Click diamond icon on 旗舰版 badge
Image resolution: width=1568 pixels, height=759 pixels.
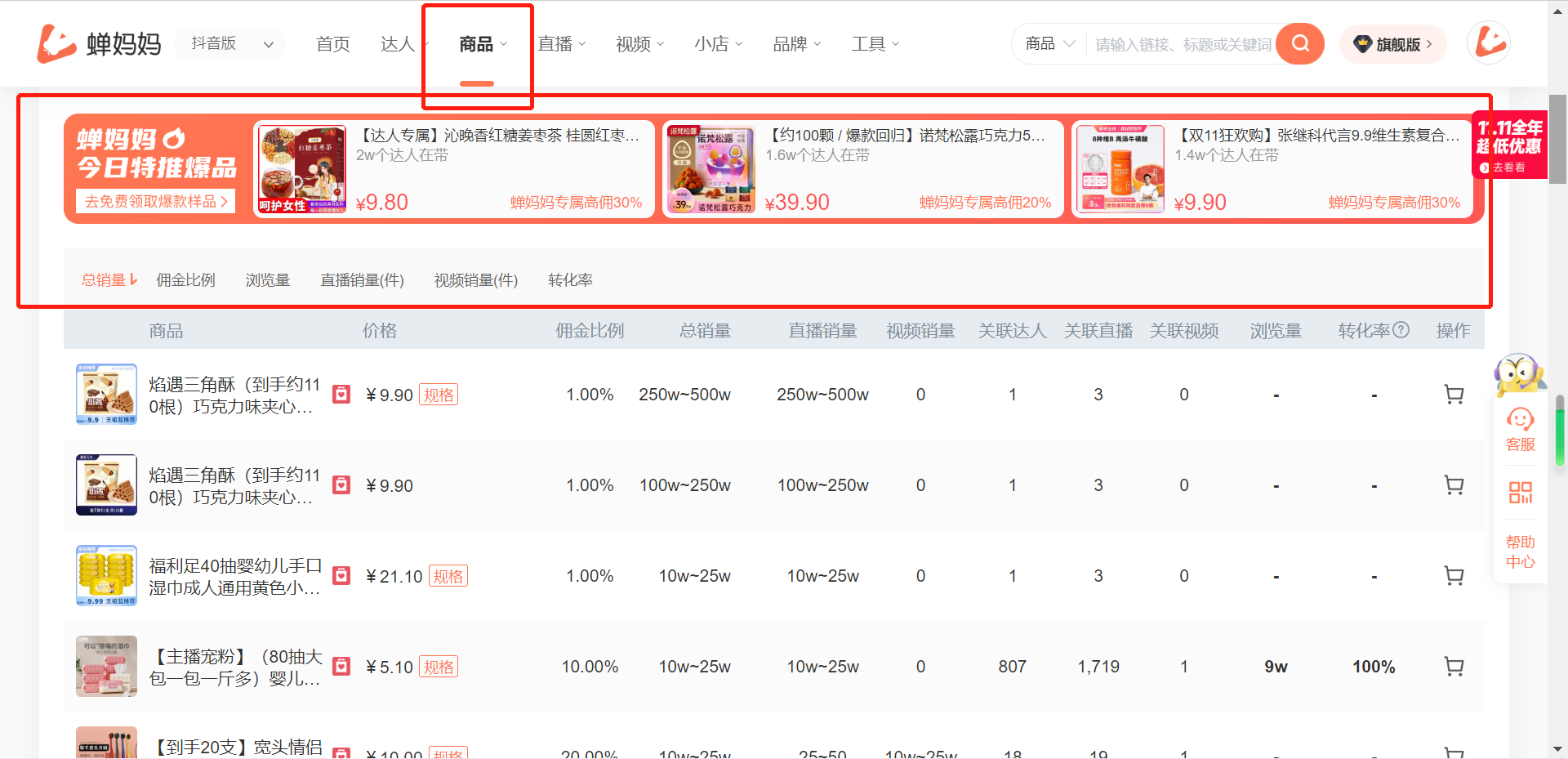pos(1361,44)
